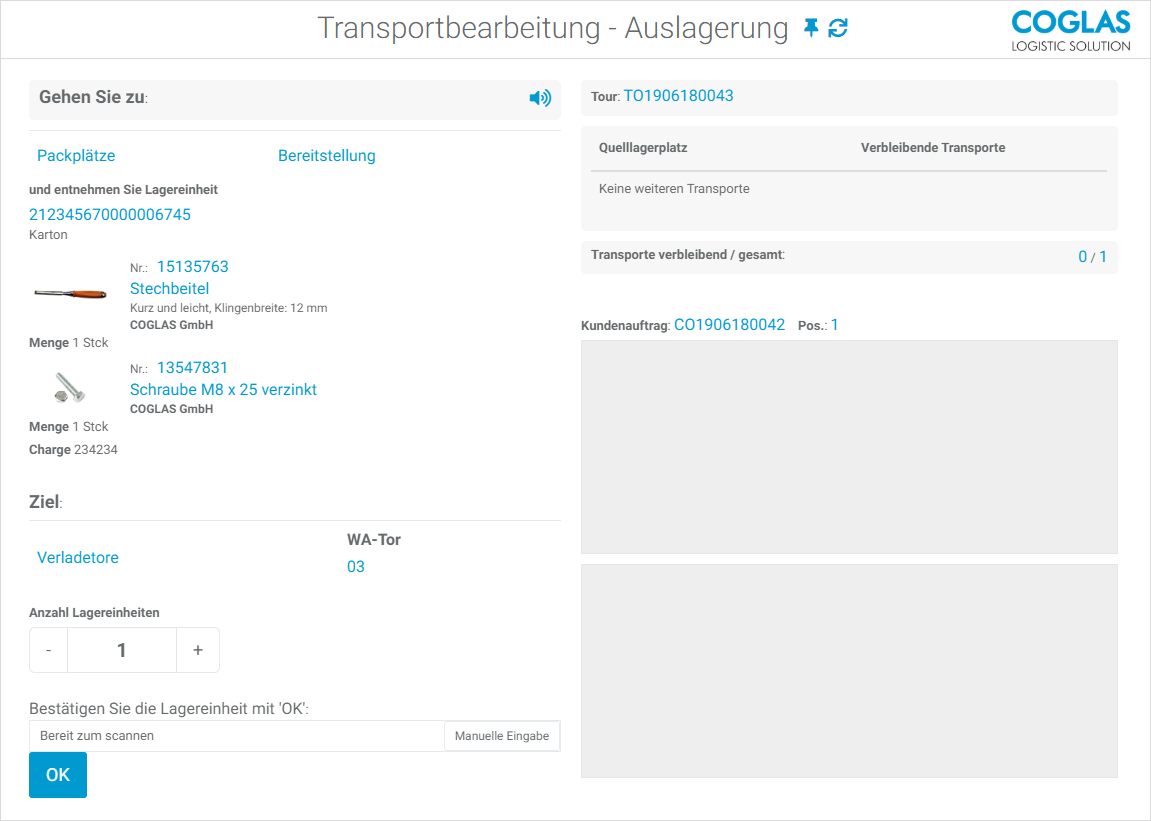Image resolution: width=1151 pixels, height=821 pixels.
Task: Click the speaker audio icon
Action: tap(540, 98)
